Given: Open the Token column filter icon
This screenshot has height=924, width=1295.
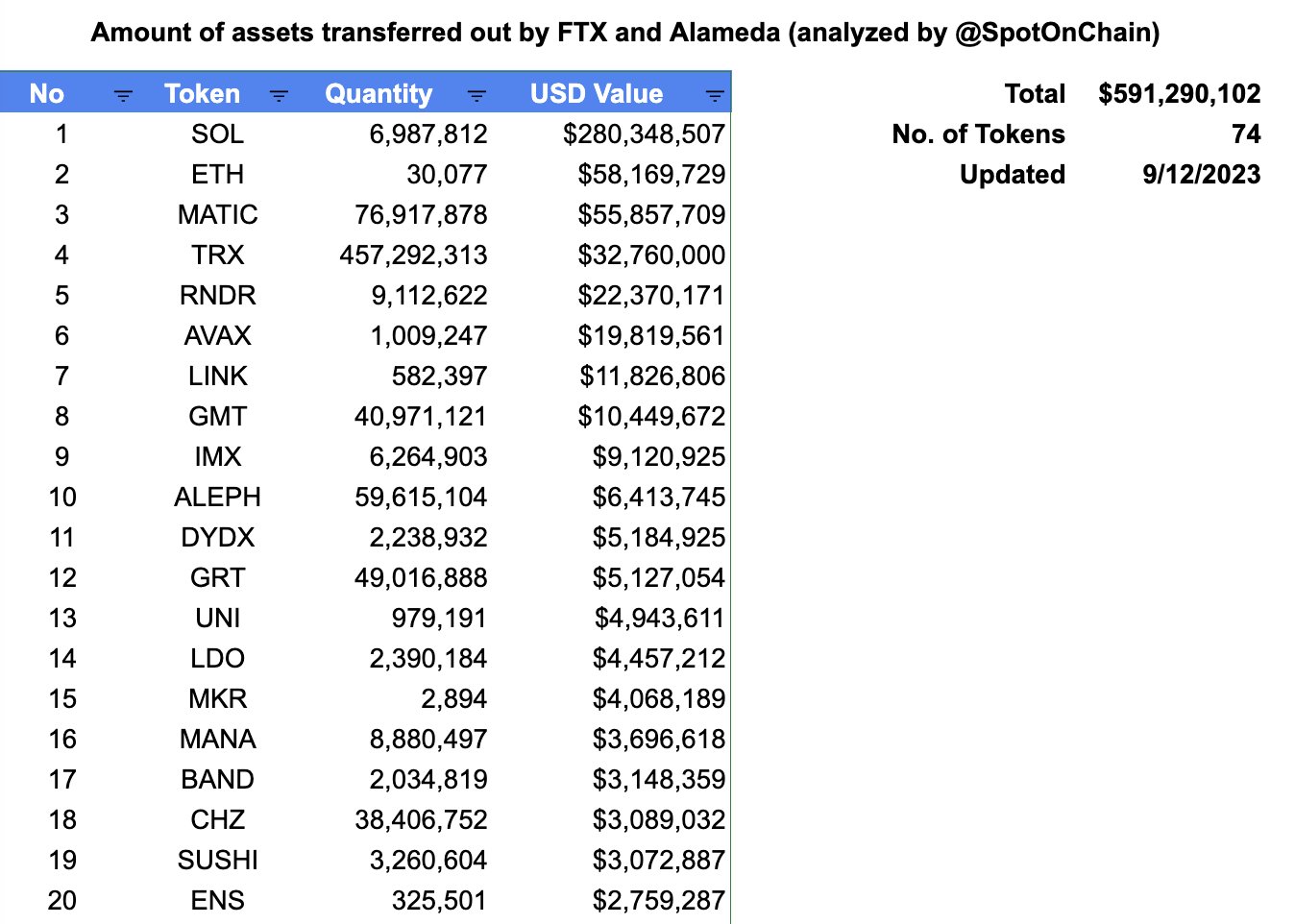Looking at the screenshot, I should click(x=279, y=95).
